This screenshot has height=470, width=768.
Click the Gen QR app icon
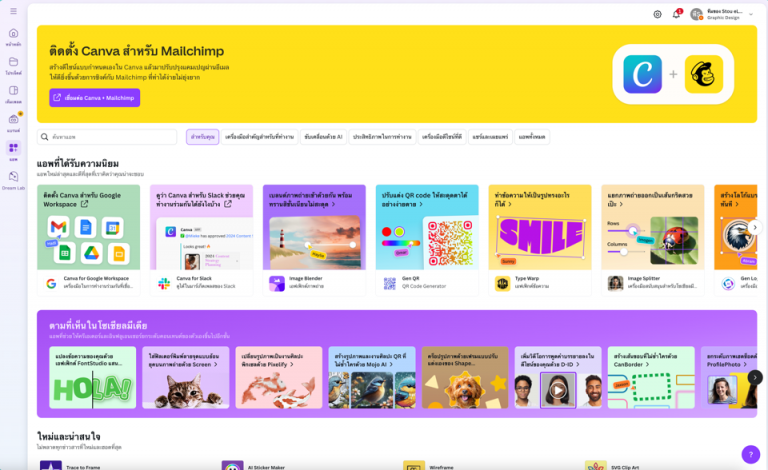[390, 283]
